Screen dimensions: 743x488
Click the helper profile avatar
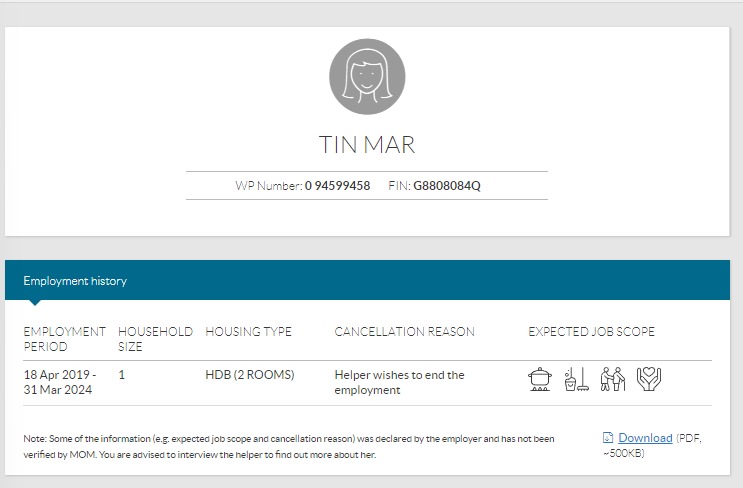(367, 77)
